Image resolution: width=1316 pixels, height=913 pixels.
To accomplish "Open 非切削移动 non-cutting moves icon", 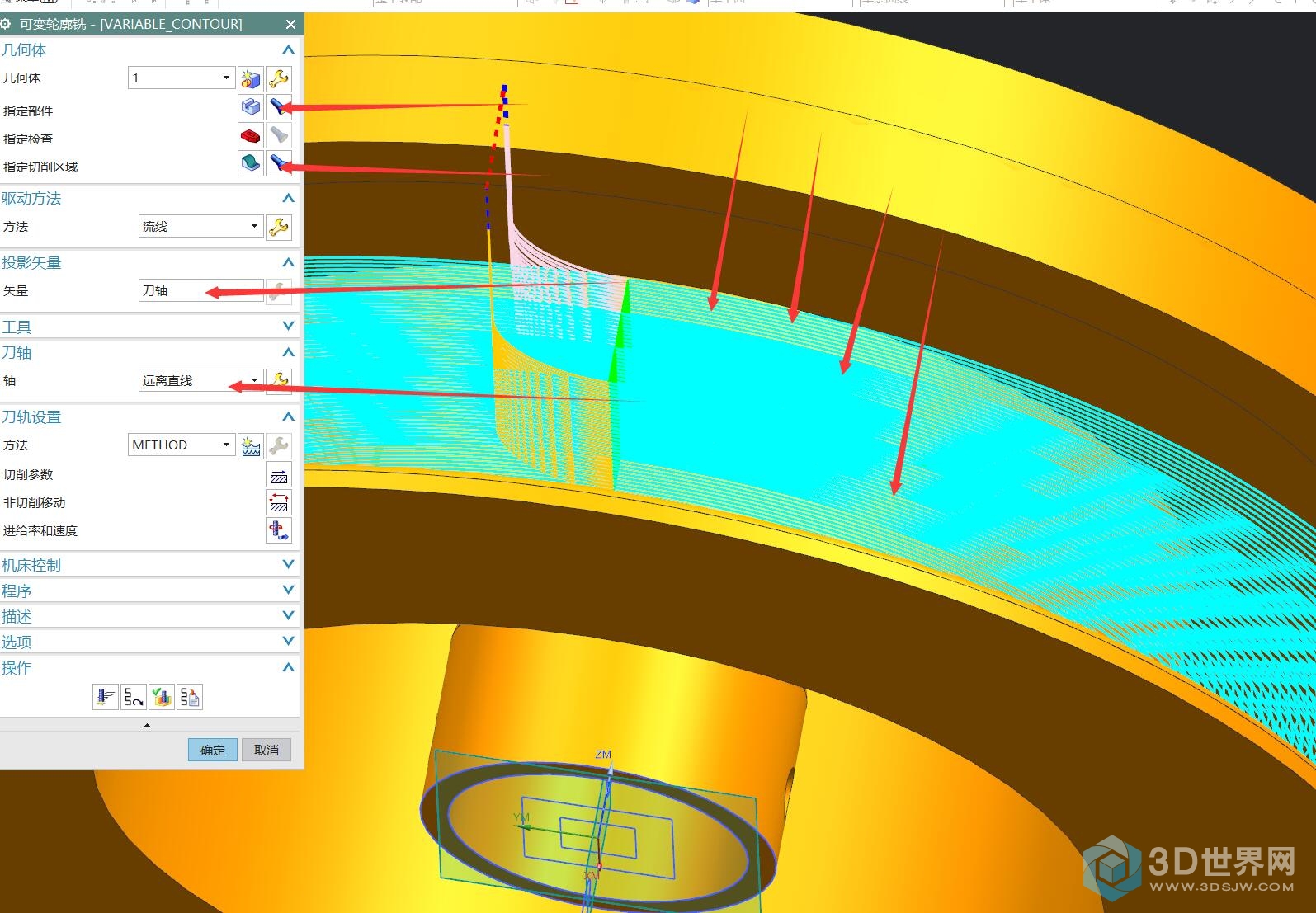I will (x=279, y=503).
